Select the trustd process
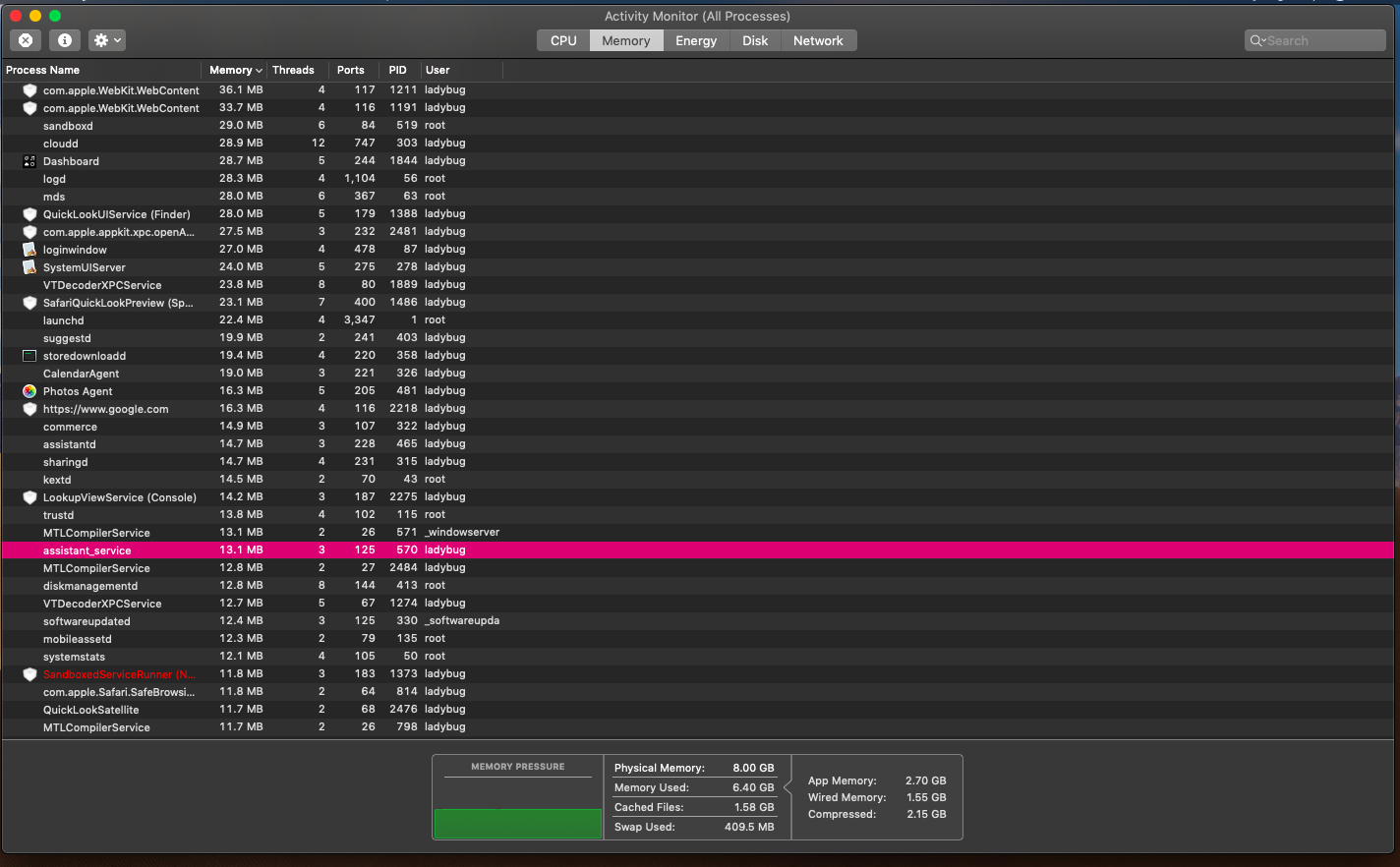1400x867 pixels. click(x=697, y=515)
